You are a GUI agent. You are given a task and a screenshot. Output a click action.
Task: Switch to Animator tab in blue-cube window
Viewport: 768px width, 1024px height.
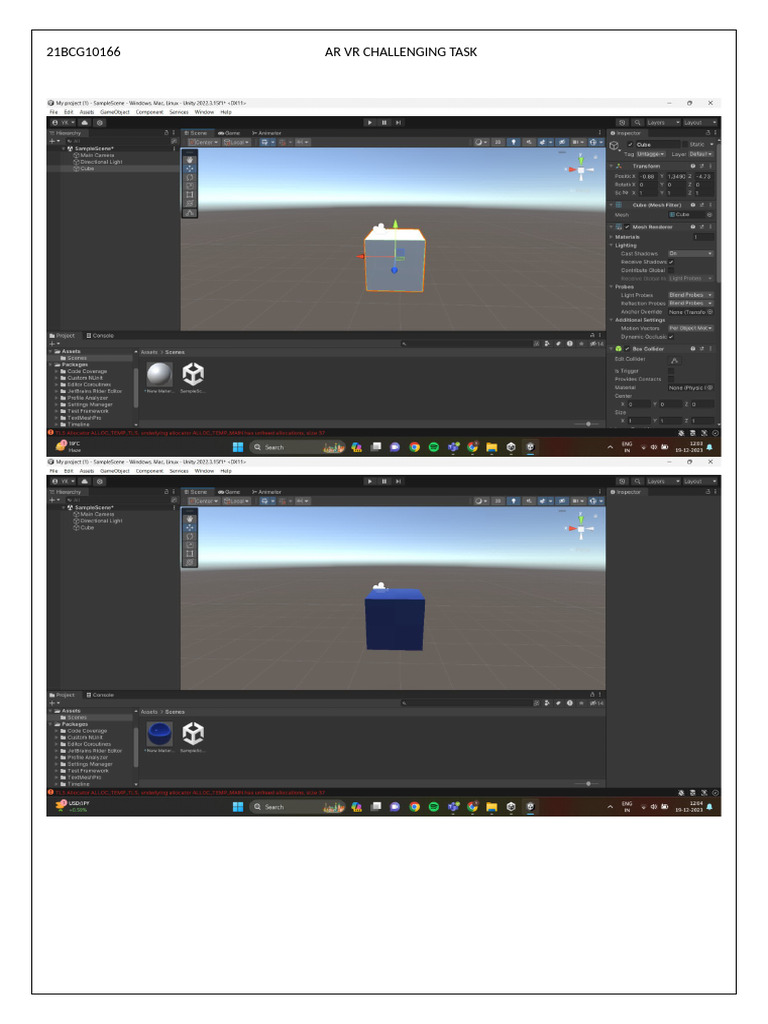(266, 492)
